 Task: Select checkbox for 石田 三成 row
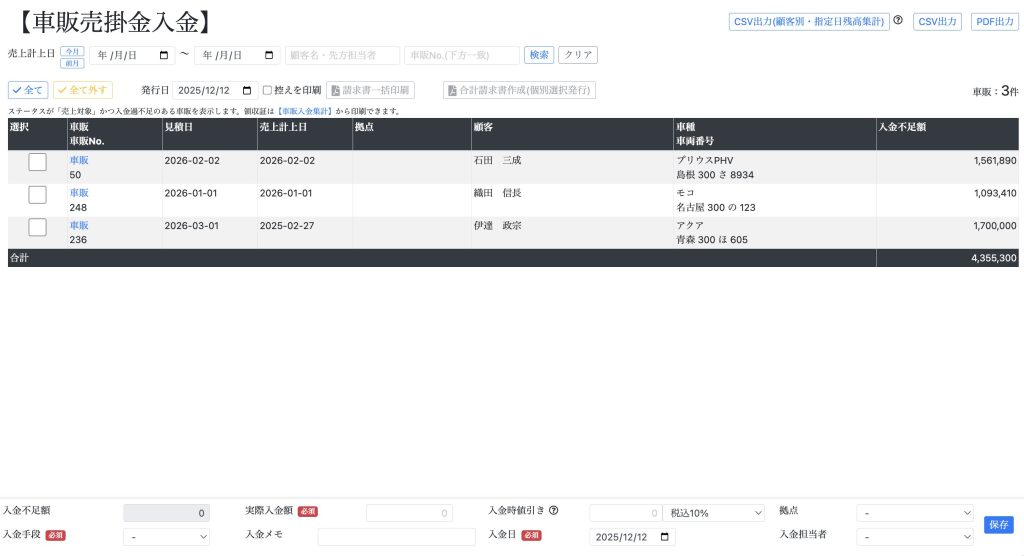pos(37,162)
